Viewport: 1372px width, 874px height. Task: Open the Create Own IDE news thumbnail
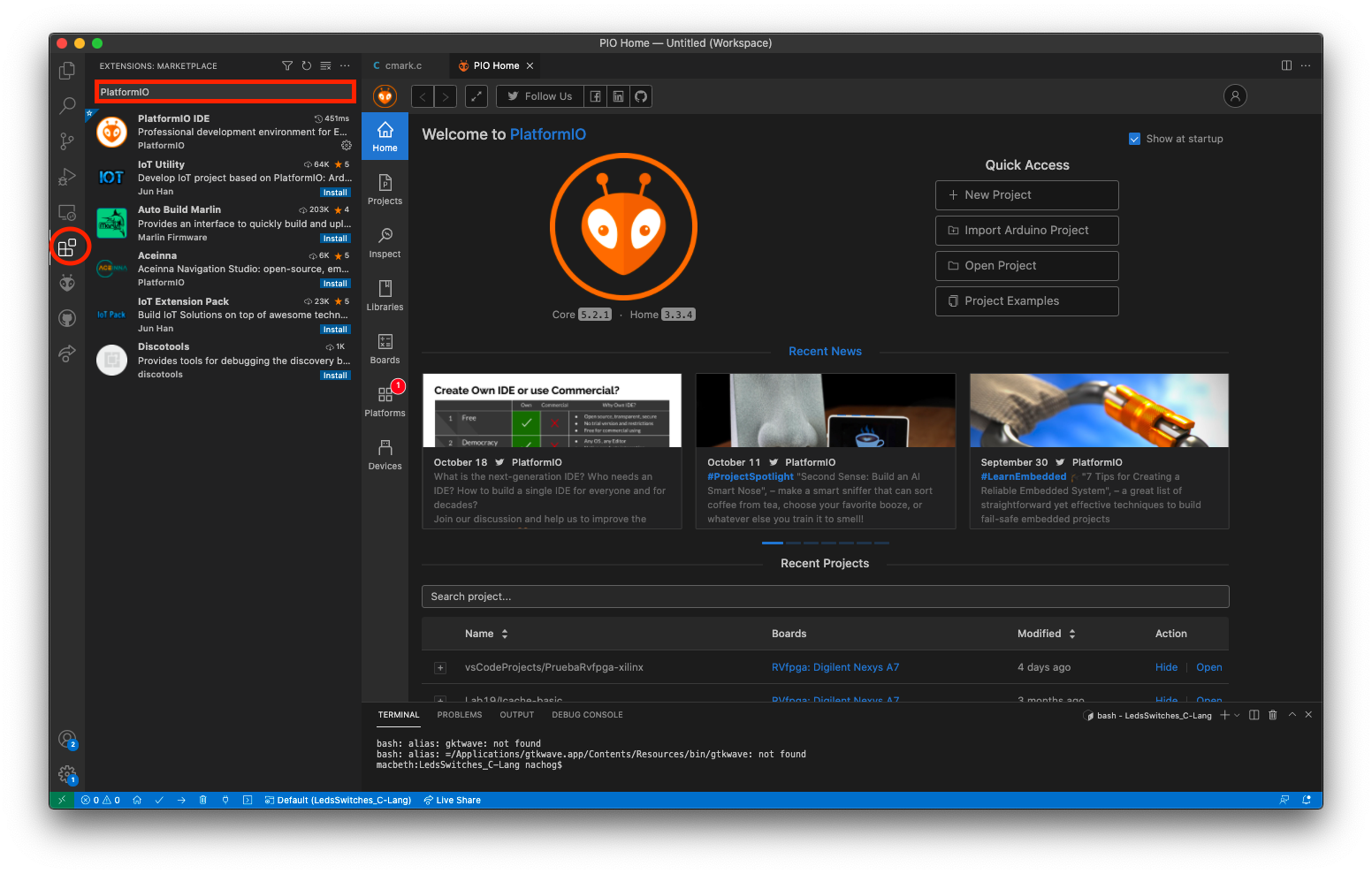[552, 411]
